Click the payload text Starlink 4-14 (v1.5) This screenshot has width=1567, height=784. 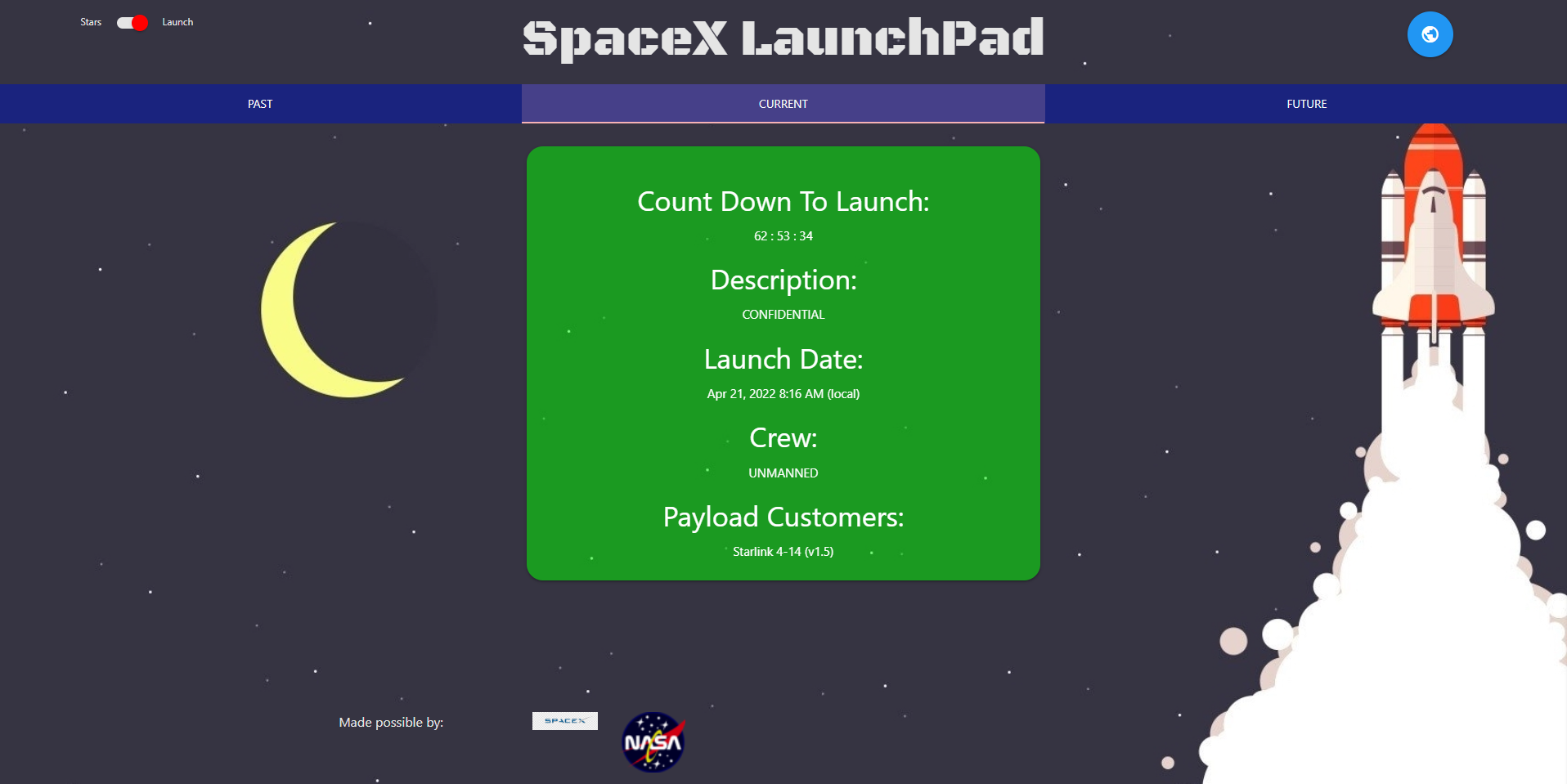click(x=783, y=552)
